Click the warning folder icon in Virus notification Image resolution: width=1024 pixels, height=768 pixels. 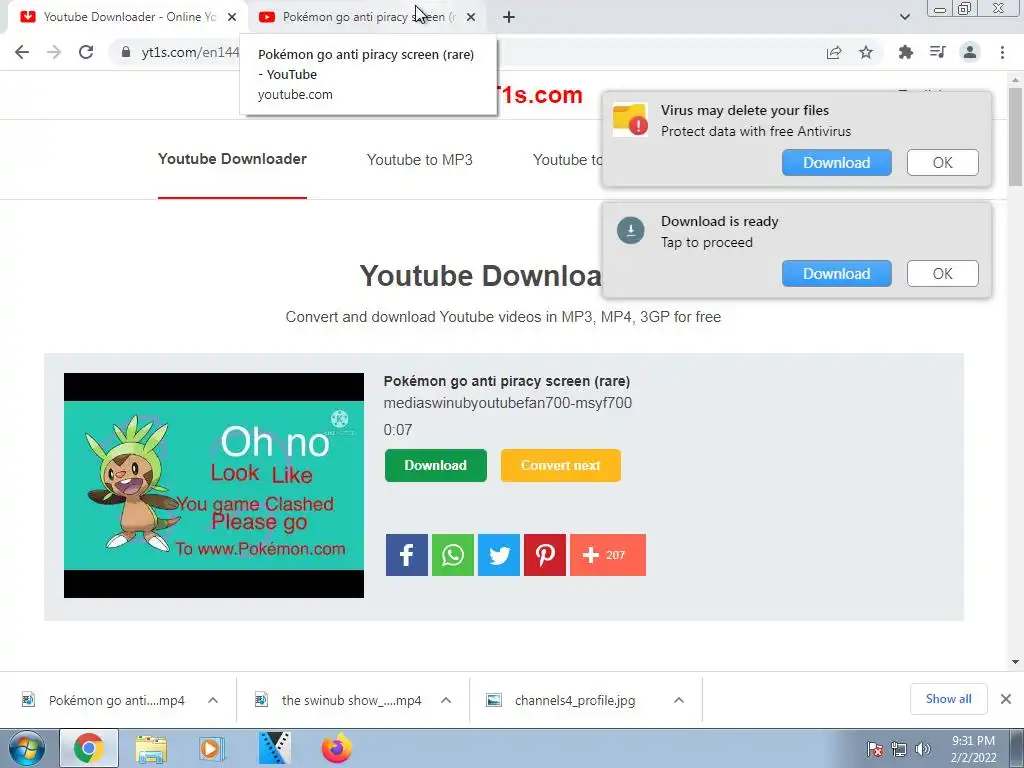630,120
